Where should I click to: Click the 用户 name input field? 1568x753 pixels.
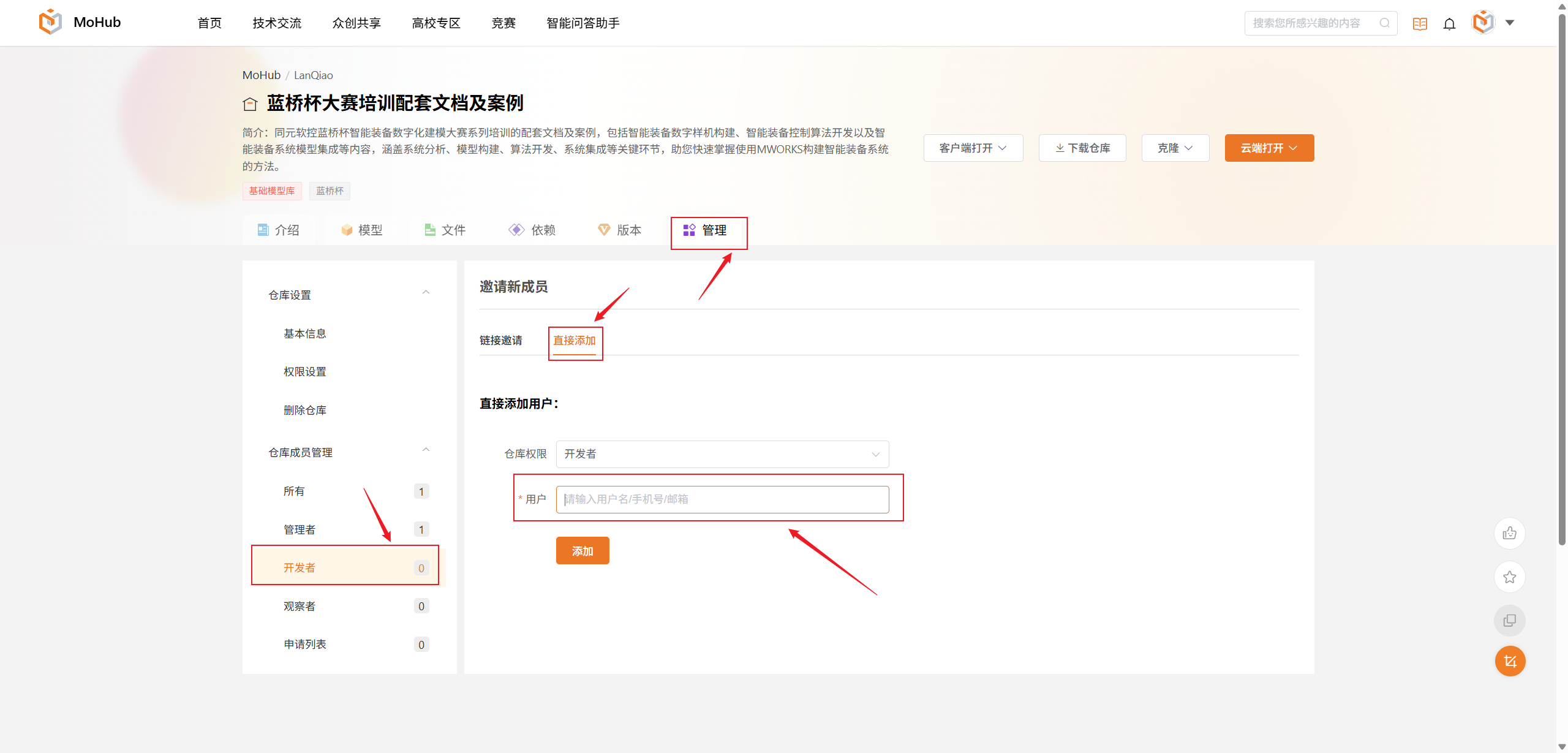click(x=722, y=499)
